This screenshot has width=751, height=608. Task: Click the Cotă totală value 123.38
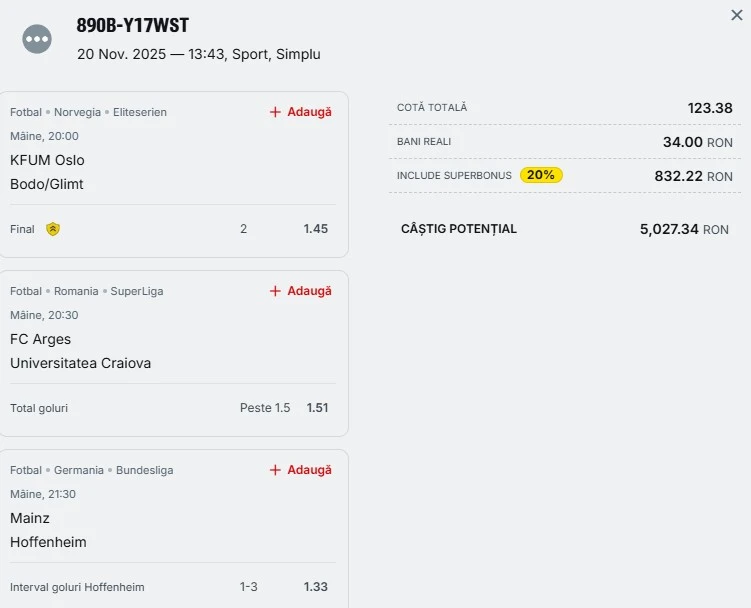point(710,108)
